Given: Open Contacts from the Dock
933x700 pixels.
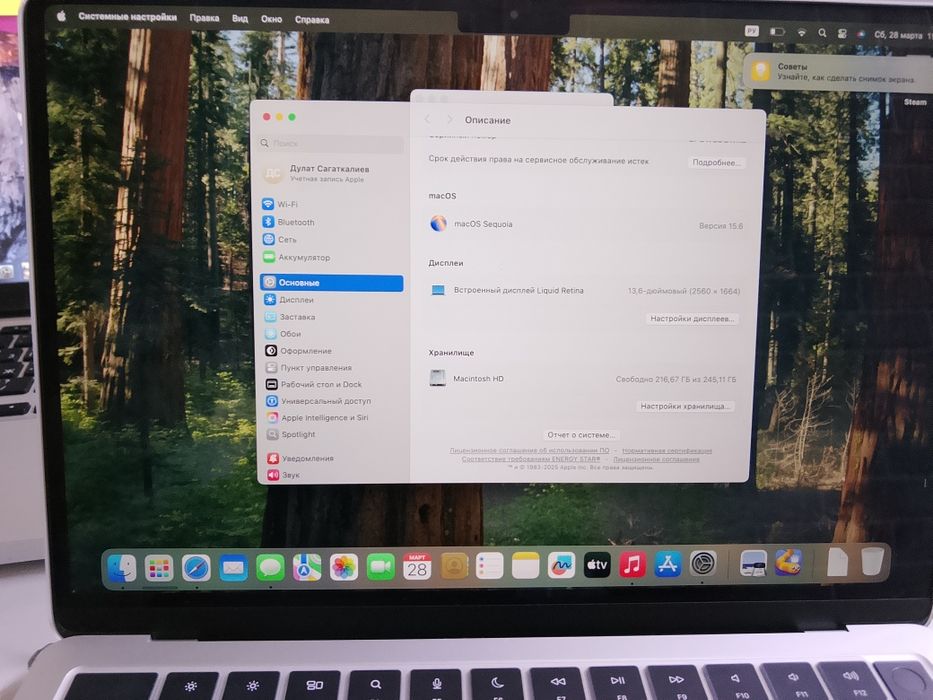Looking at the screenshot, I should click(x=454, y=566).
